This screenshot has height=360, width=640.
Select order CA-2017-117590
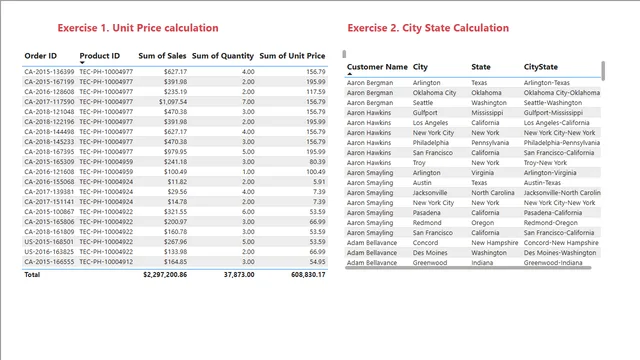[49, 102]
